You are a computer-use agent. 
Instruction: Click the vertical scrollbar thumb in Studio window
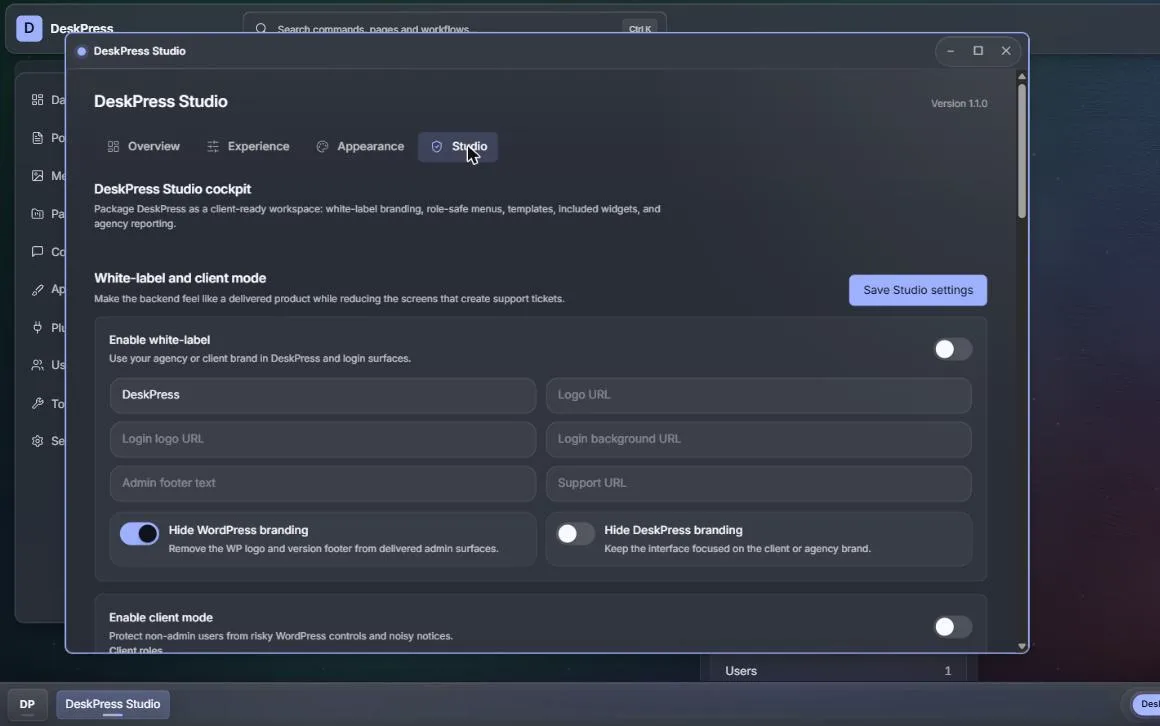click(x=1022, y=151)
